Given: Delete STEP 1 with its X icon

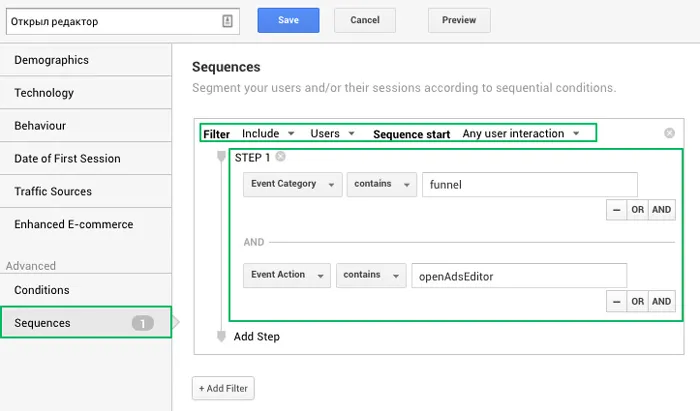Looking at the screenshot, I should click(280, 157).
